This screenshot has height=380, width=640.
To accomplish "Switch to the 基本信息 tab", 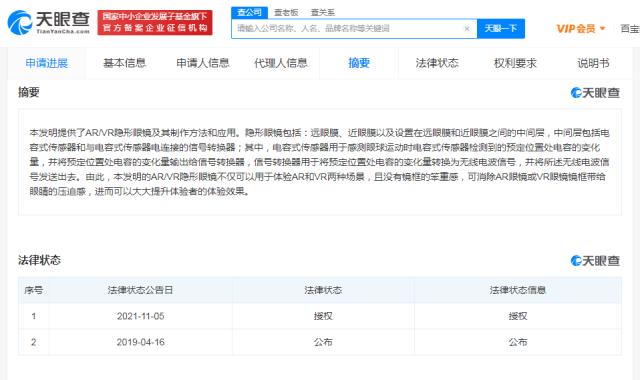I will (124, 63).
